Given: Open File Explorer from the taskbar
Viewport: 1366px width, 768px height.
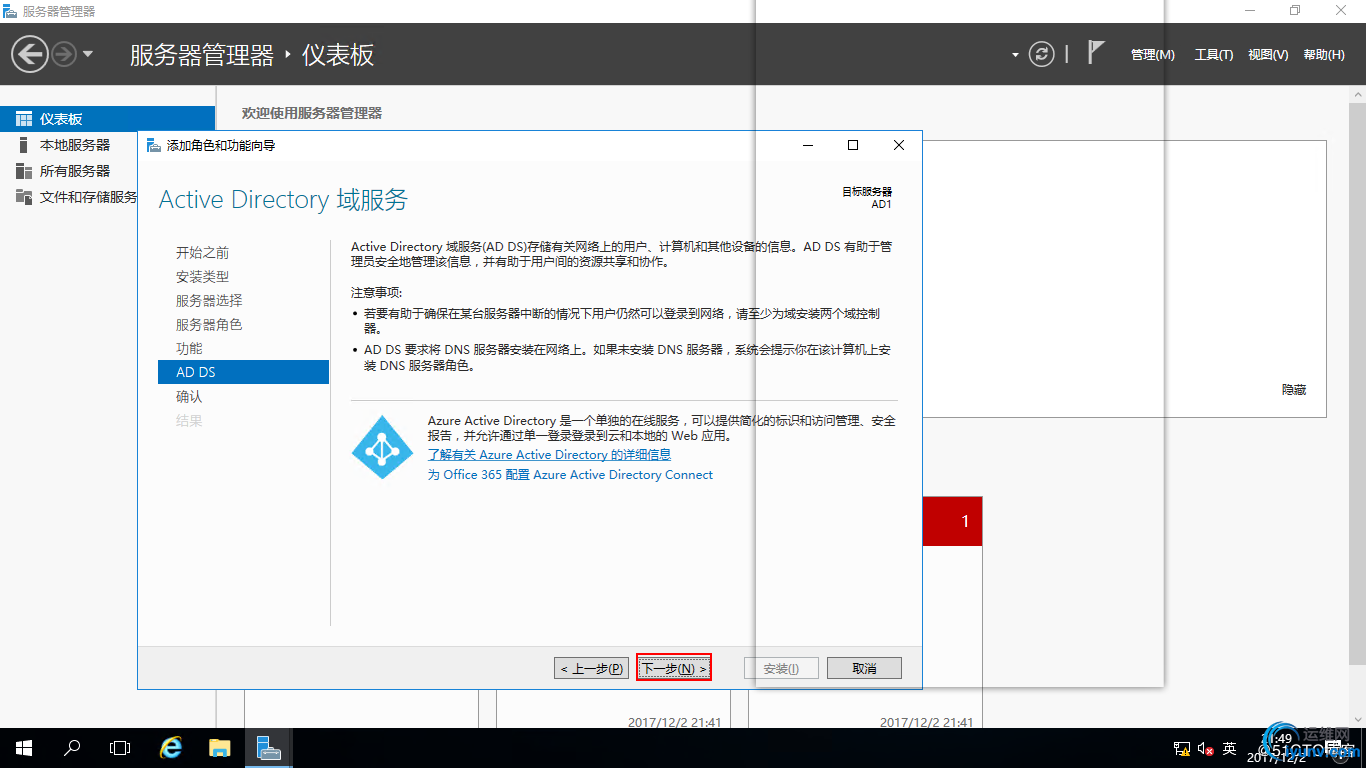Looking at the screenshot, I should coord(220,748).
